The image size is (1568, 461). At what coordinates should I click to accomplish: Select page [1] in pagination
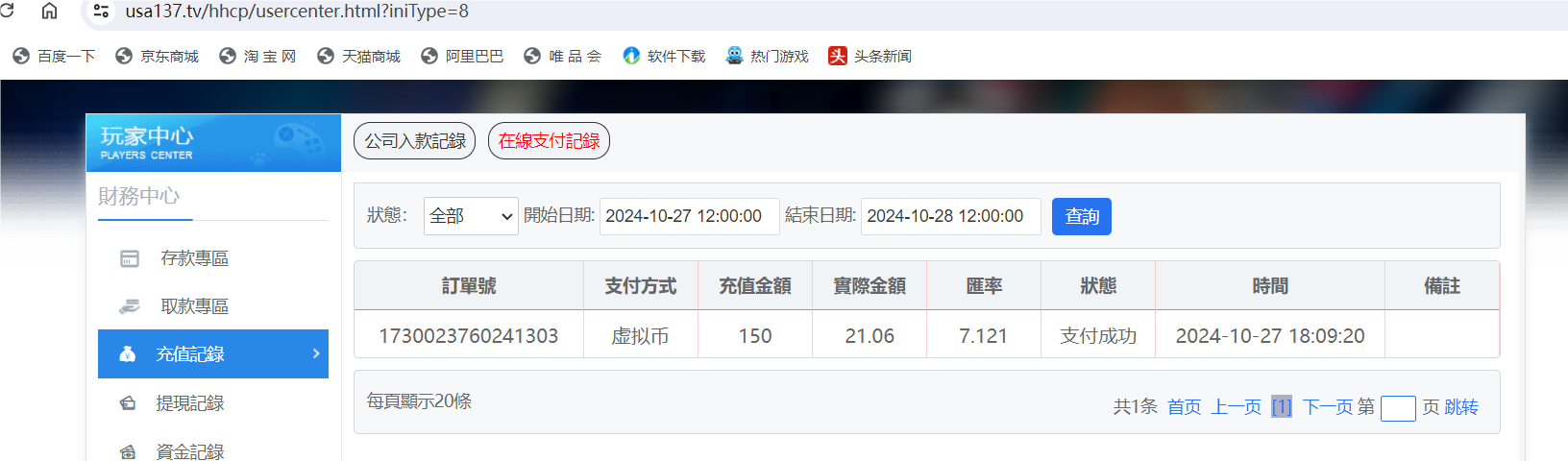pyautogui.click(x=1282, y=407)
